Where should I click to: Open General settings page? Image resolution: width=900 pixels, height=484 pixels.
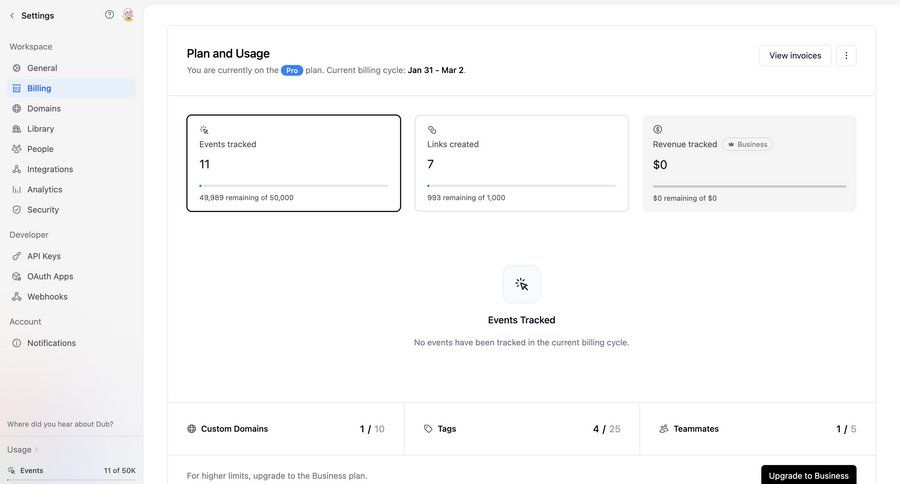(x=72, y=68)
